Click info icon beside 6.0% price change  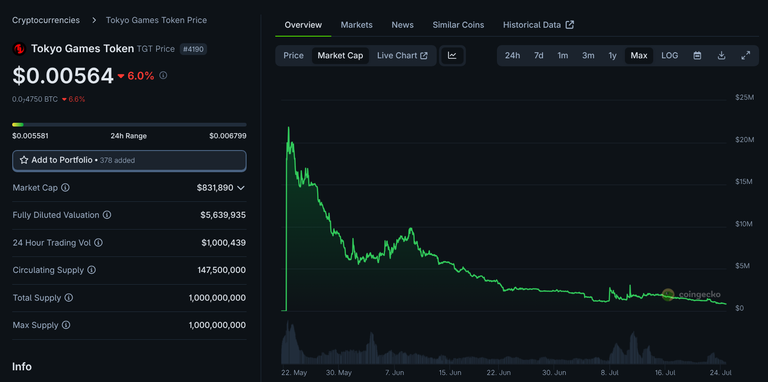point(163,75)
